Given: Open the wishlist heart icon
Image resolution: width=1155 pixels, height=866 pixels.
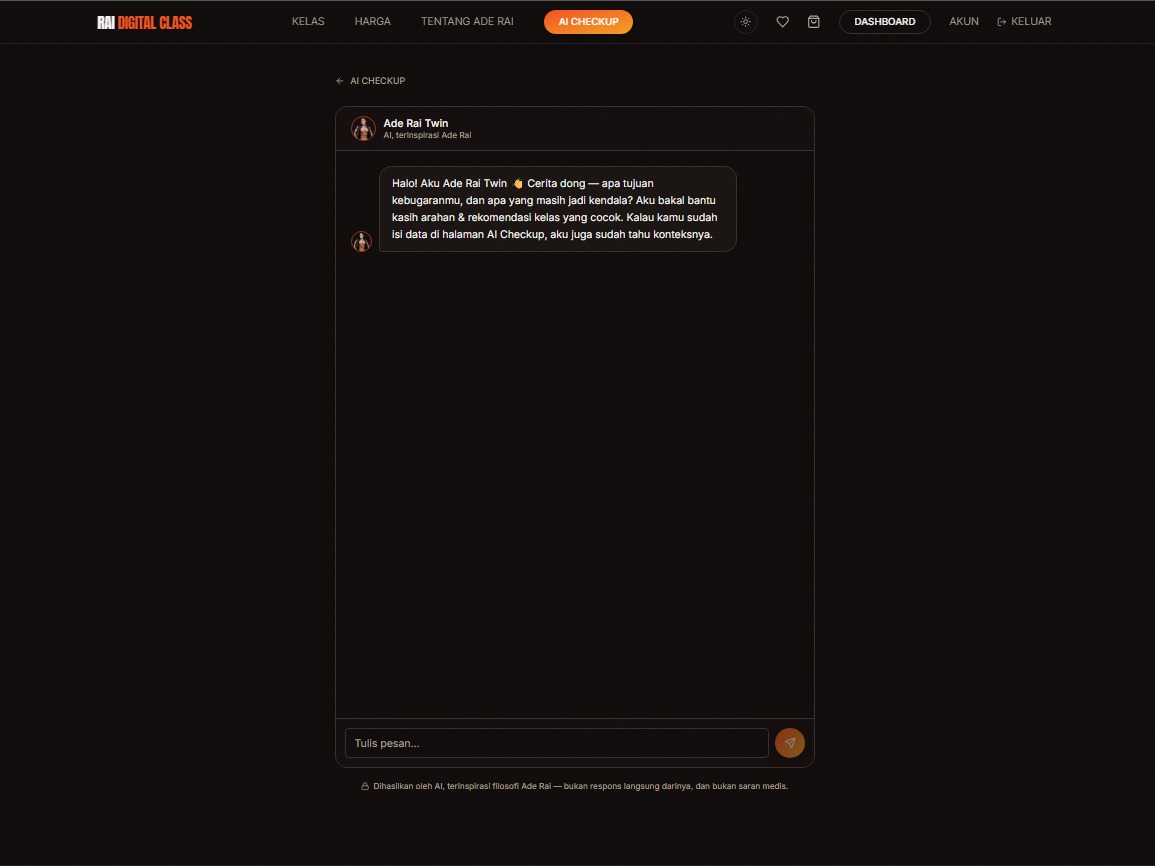Looking at the screenshot, I should pos(782,22).
